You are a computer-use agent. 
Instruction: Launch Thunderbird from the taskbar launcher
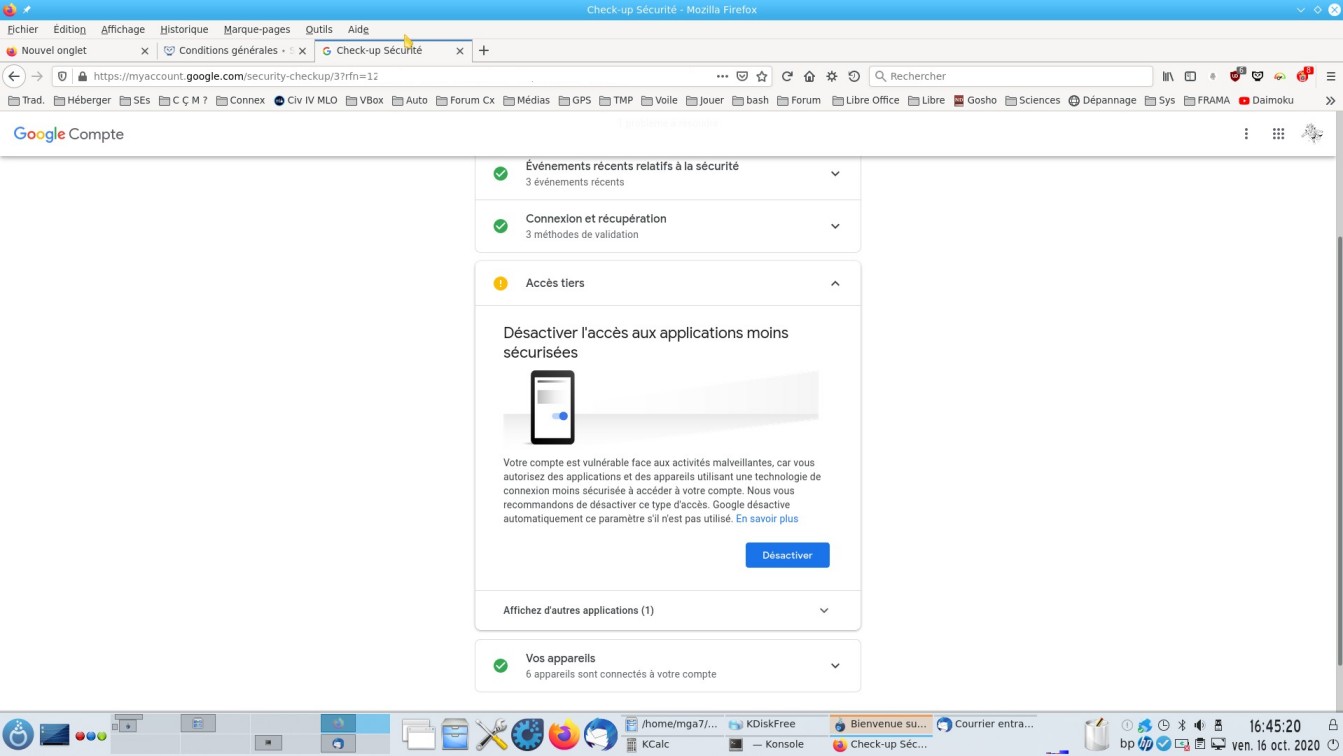[x=601, y=735]
